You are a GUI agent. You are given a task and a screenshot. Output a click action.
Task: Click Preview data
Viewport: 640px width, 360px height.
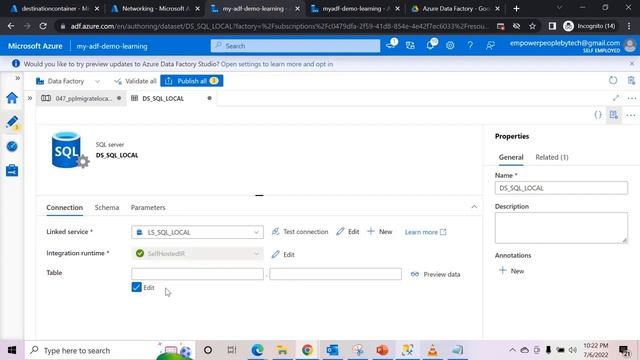(x=436, y=274)
